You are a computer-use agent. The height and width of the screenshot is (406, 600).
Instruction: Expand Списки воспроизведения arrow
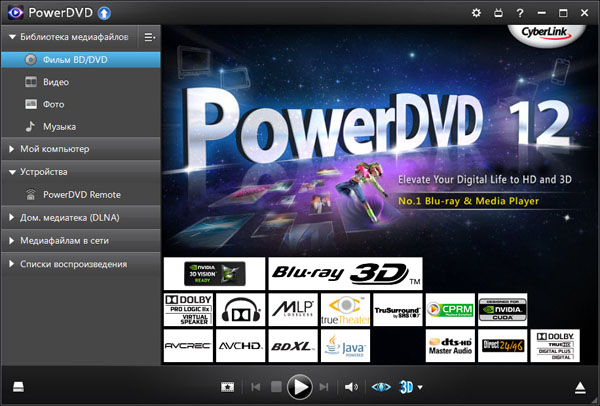pos(11,264)
